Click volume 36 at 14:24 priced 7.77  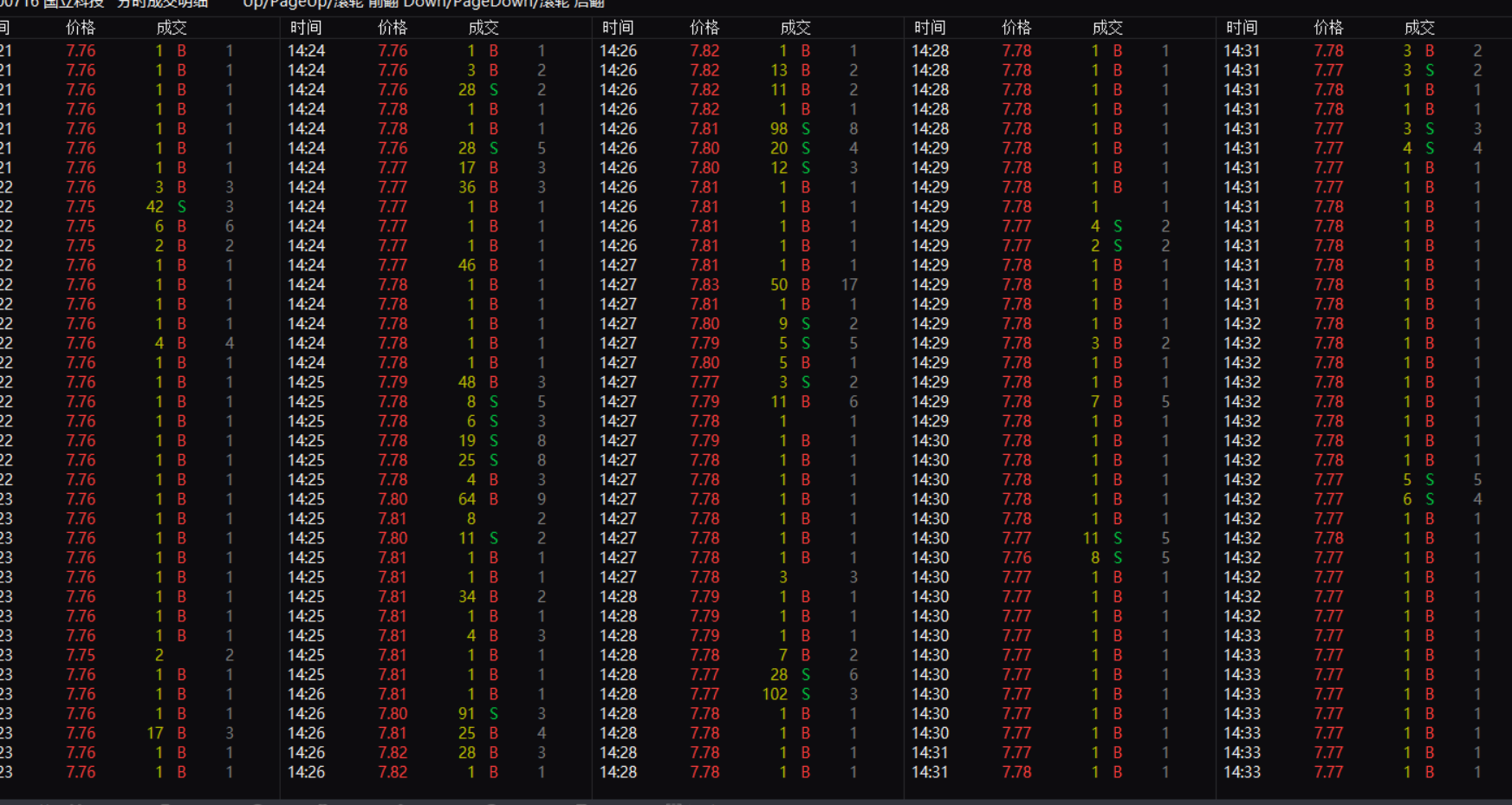click(x=467, y=187)
